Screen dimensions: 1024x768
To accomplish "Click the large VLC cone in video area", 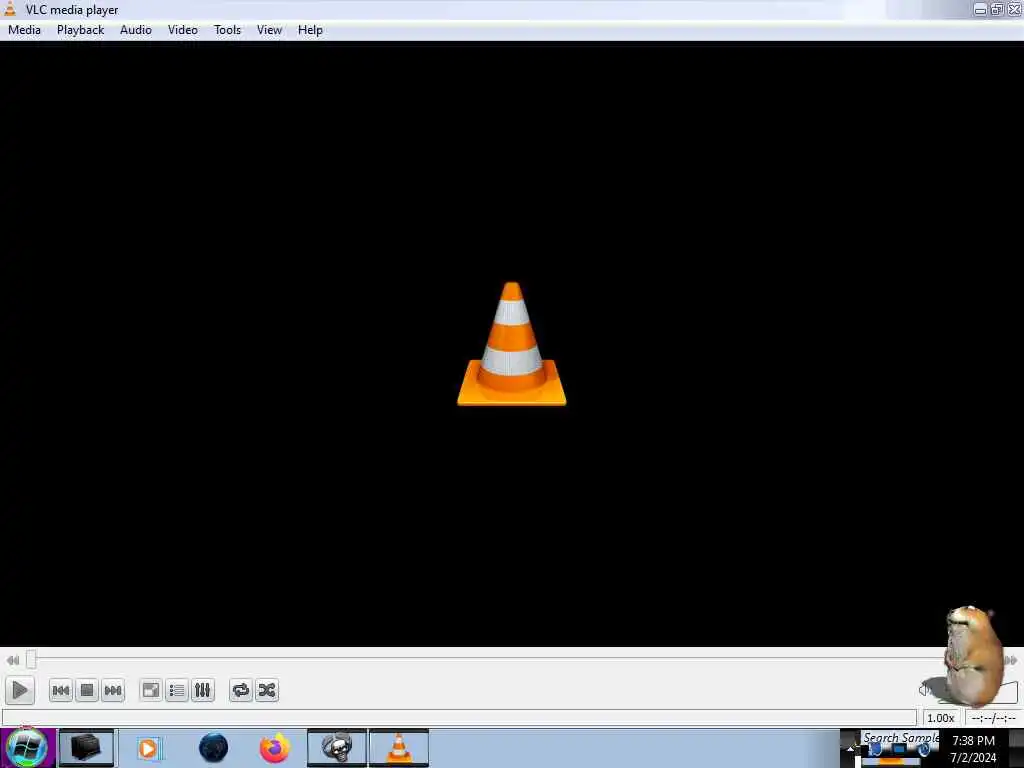I will pos(511,344).
